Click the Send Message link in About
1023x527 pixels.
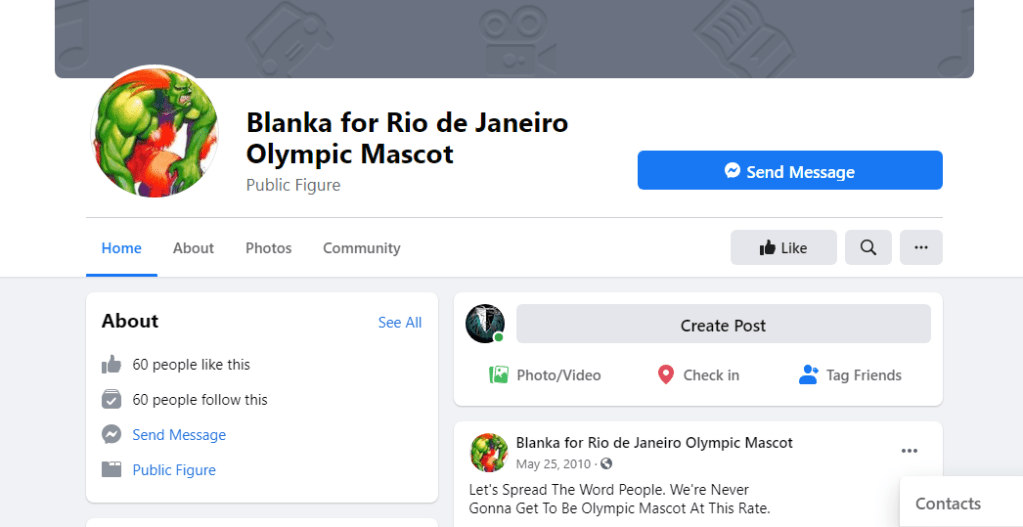pos(179,435)
